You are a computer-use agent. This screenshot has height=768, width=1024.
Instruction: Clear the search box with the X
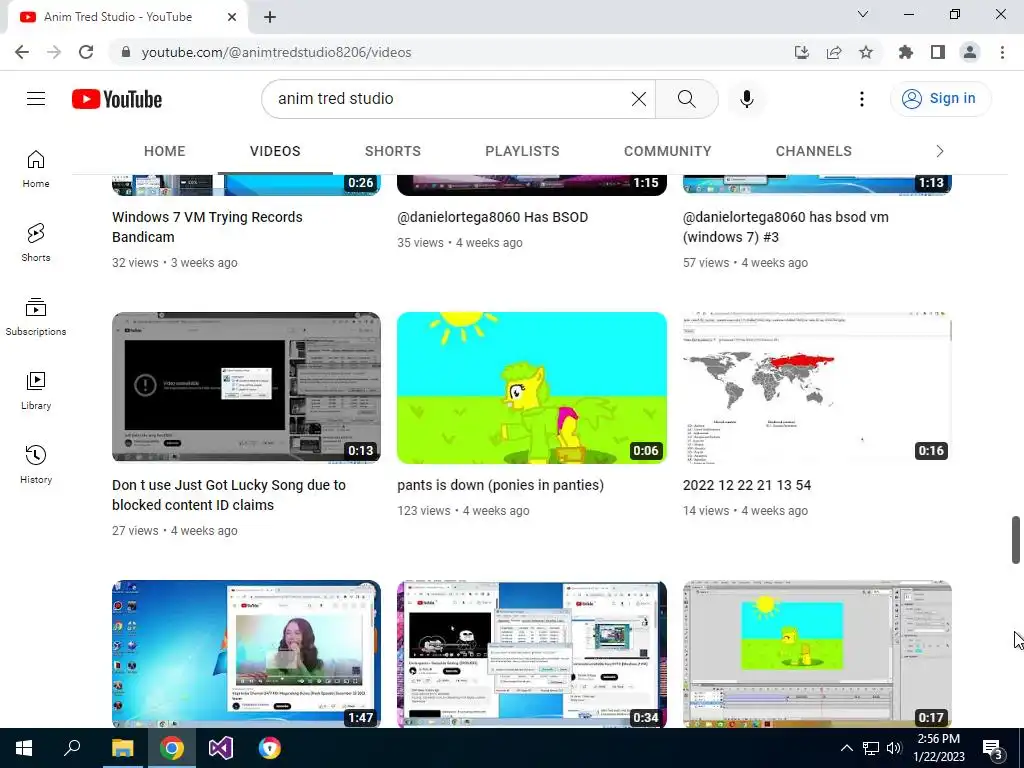coord(639,99)
